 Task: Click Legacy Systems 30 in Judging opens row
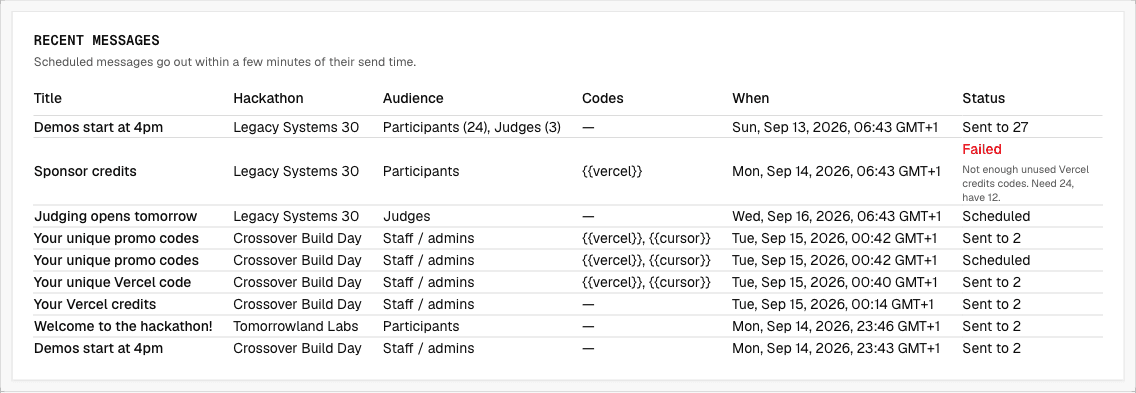coord(296,216)
